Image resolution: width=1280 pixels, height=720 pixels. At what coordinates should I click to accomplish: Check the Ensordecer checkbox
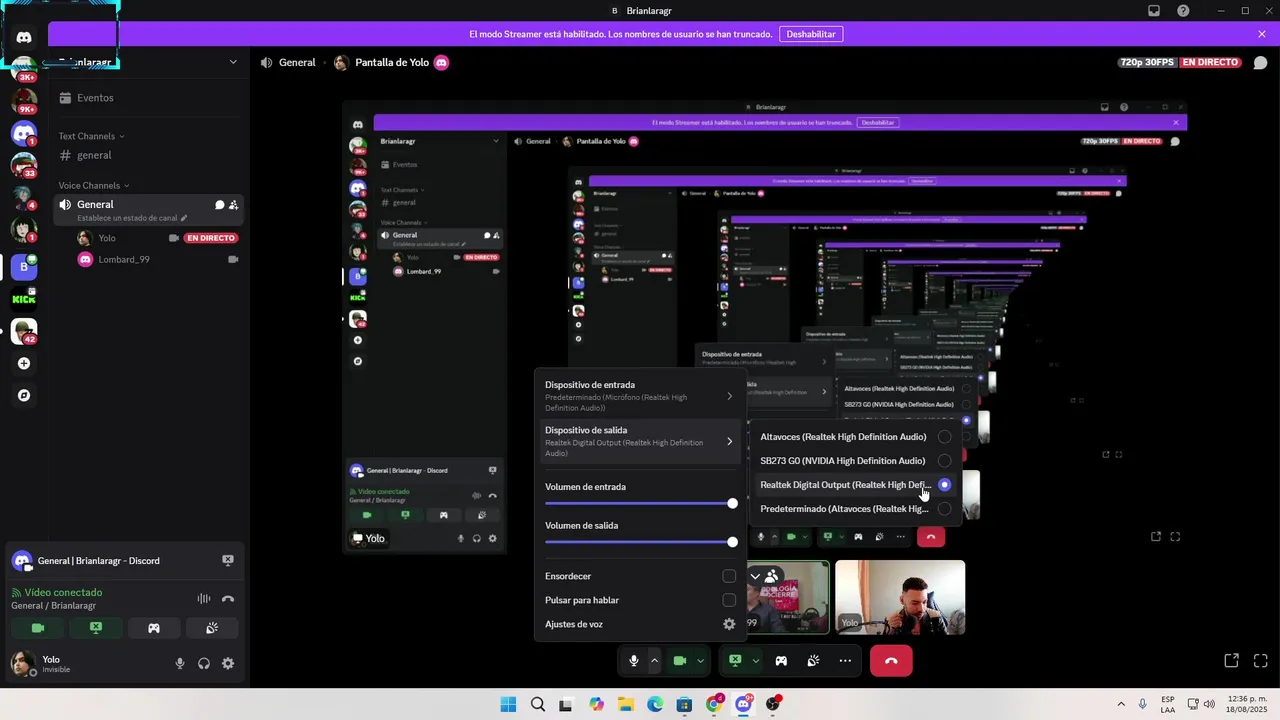729,576
